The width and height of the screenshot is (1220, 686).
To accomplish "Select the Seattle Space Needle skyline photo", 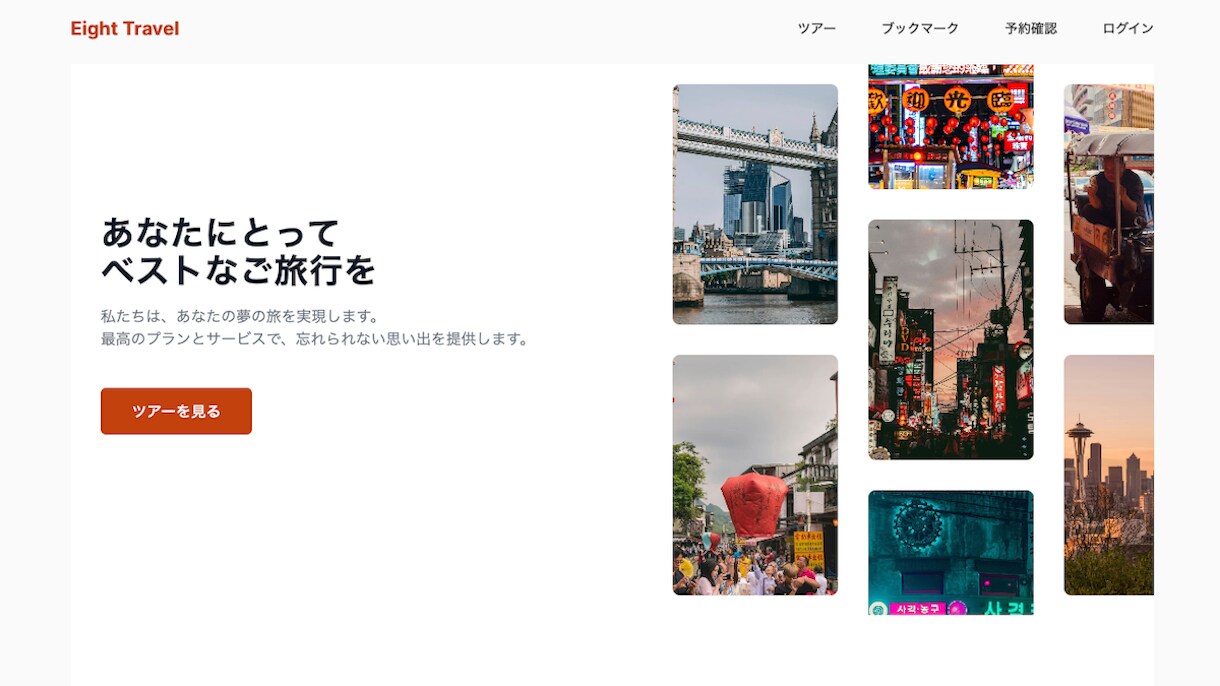I will tap(1109, 475).
